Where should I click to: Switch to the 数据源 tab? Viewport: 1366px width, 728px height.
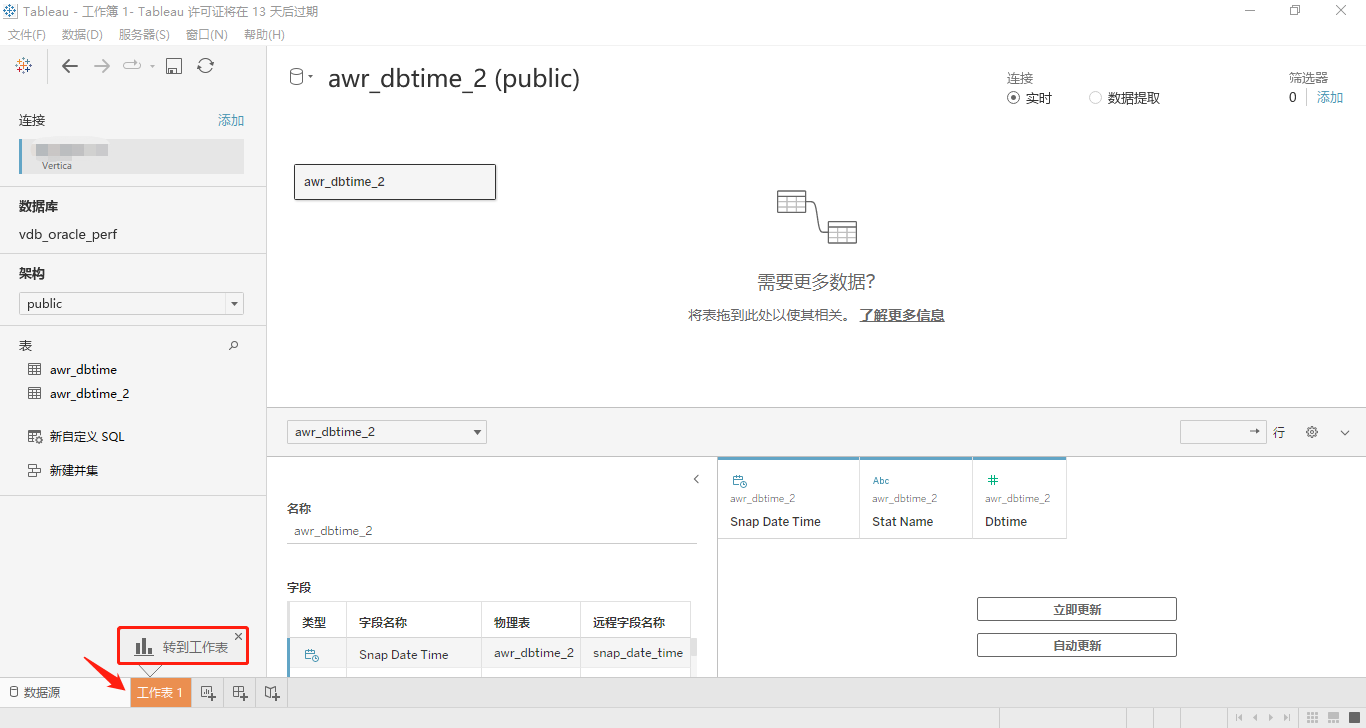pos(35,692)
